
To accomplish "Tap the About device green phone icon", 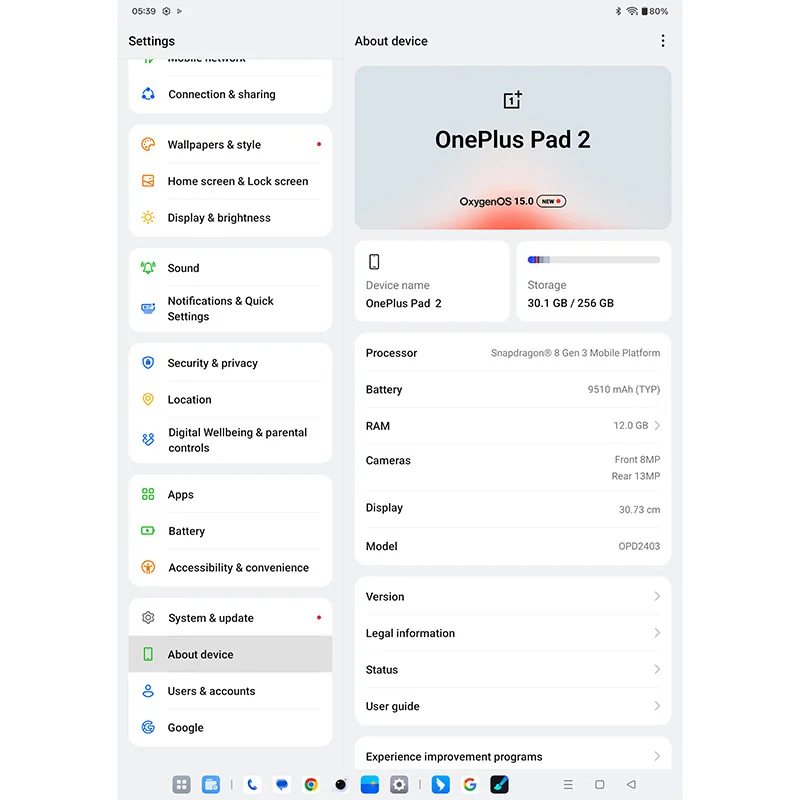I will (148, 654).
